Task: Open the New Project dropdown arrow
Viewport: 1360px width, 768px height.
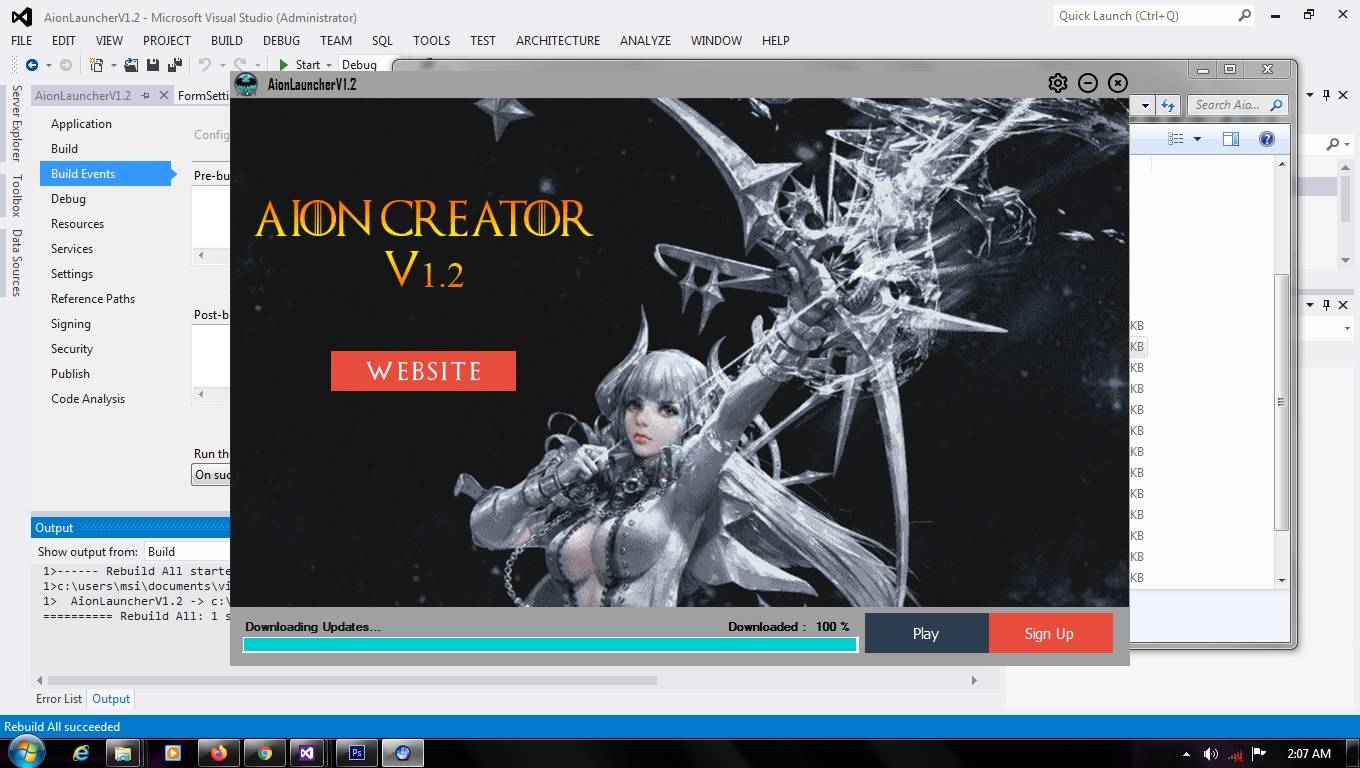Action: (113, 65)
